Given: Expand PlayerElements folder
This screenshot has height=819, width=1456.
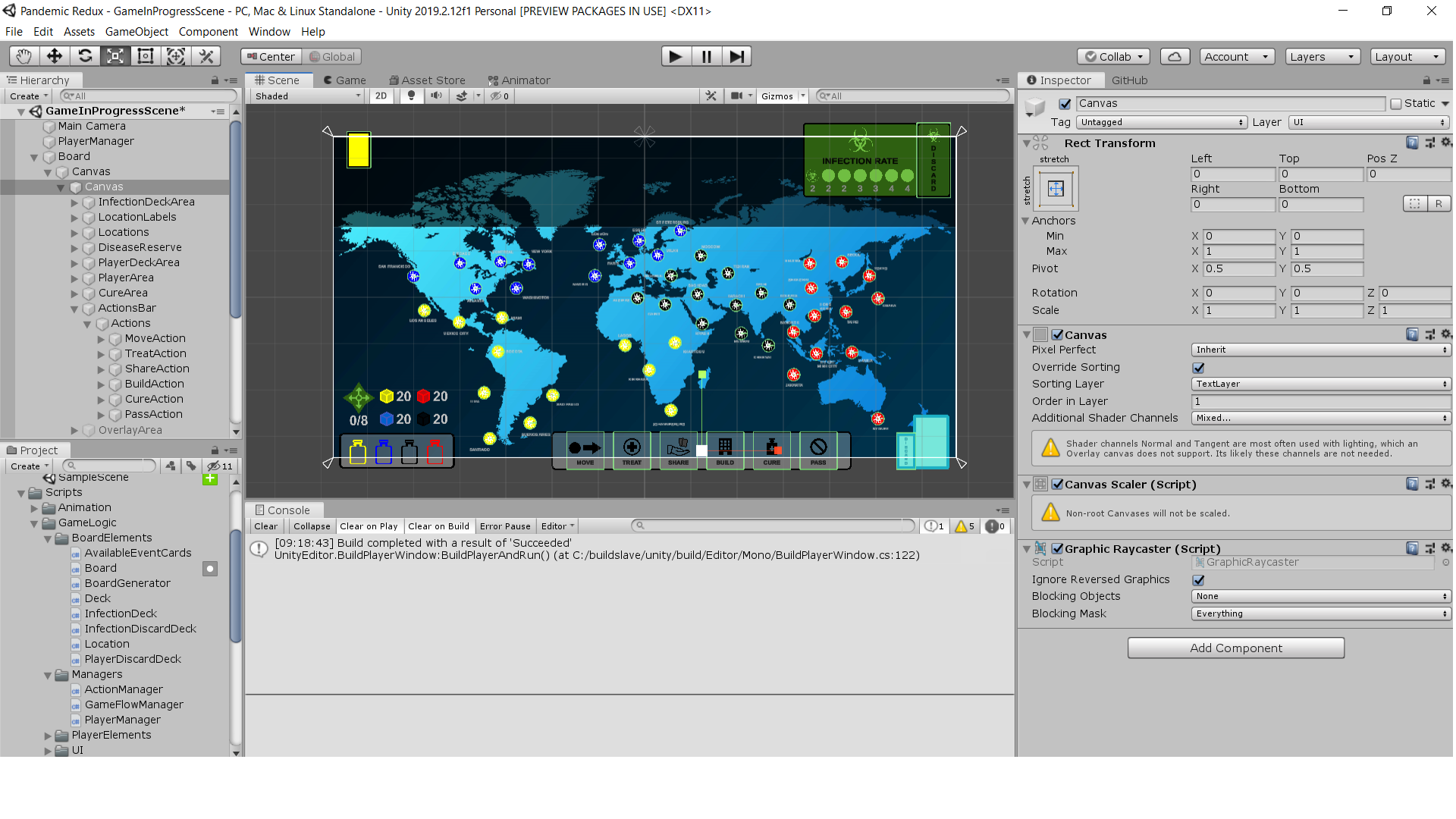Looking at the screenshot, I should (x=47, y=736).
